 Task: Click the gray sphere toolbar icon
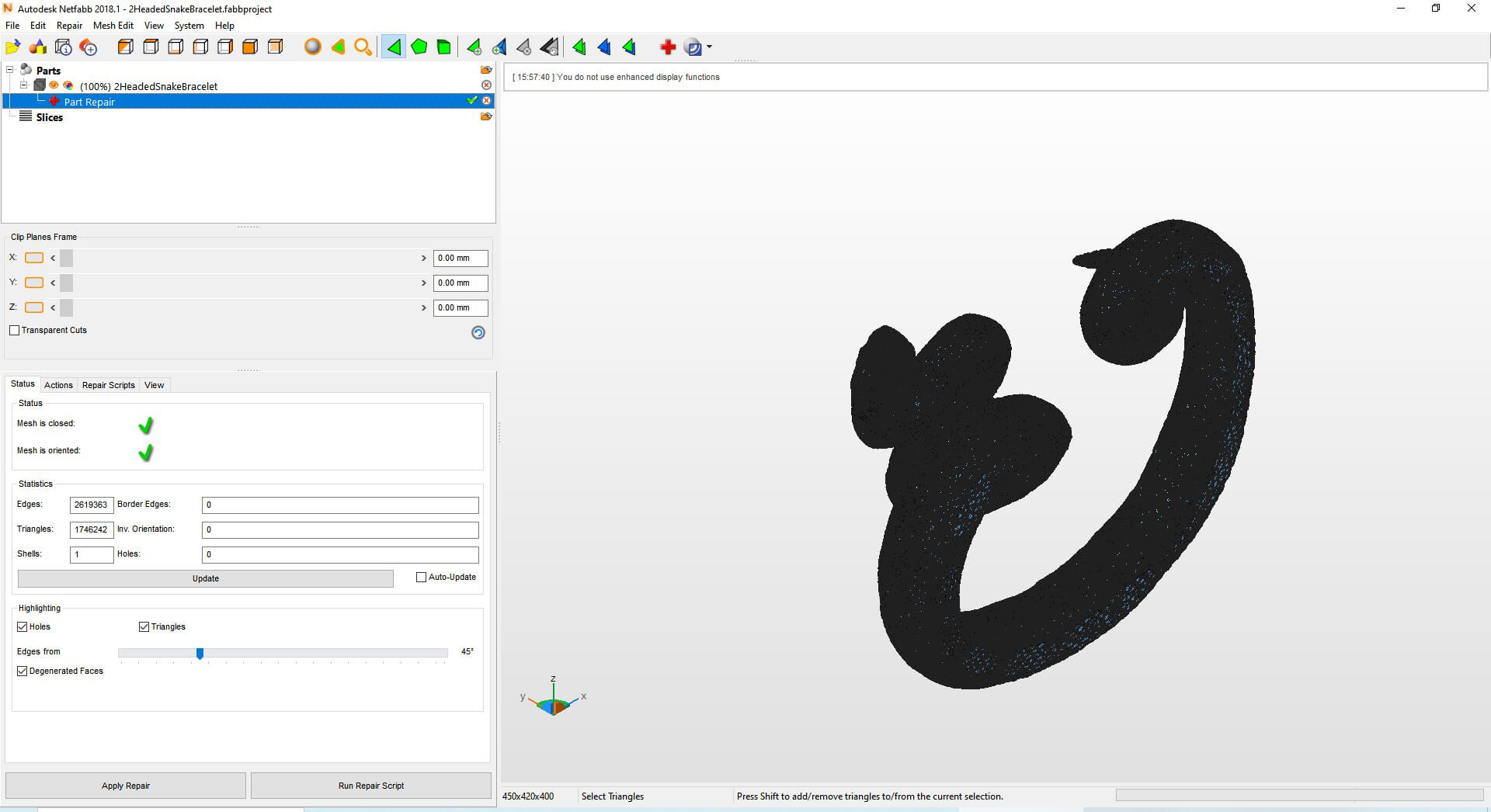312,47
